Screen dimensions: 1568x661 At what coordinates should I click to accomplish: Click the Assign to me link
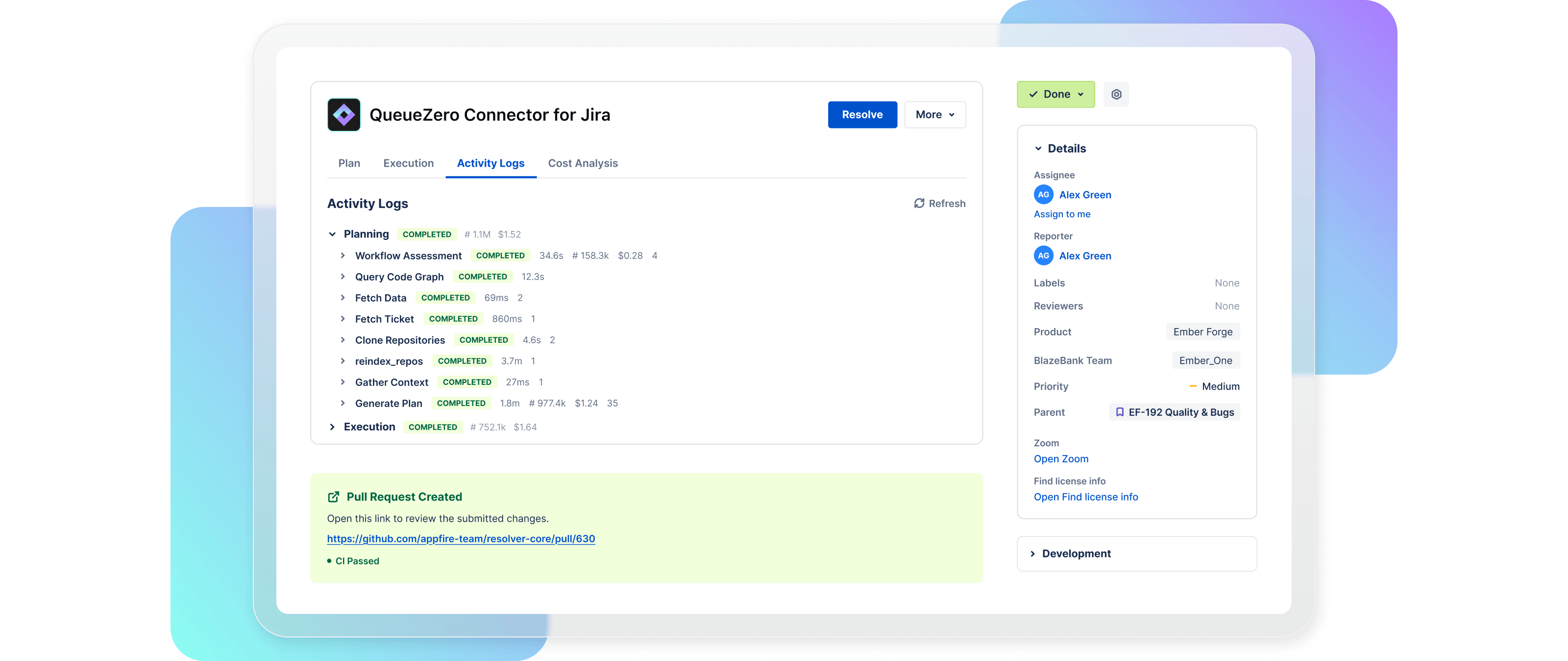[1061, 214]
